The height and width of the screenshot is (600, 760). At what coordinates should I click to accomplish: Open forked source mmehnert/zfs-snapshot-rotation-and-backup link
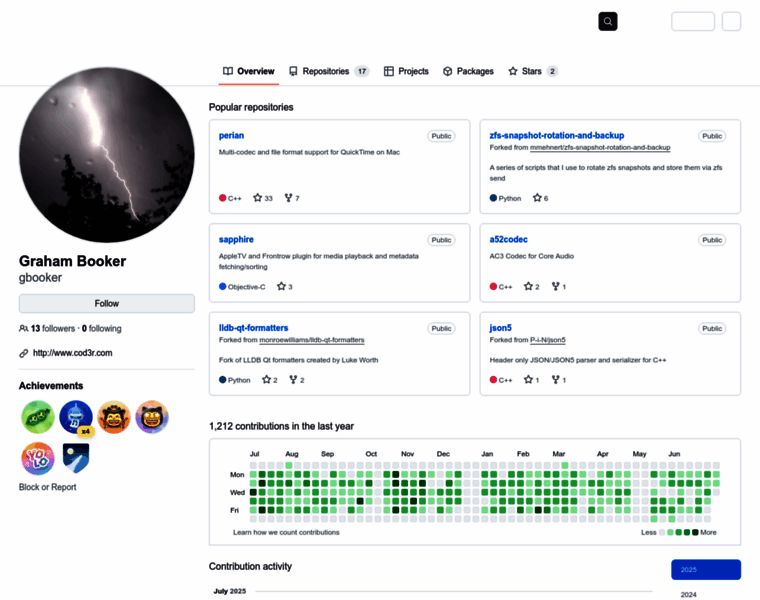click(600, 147)
